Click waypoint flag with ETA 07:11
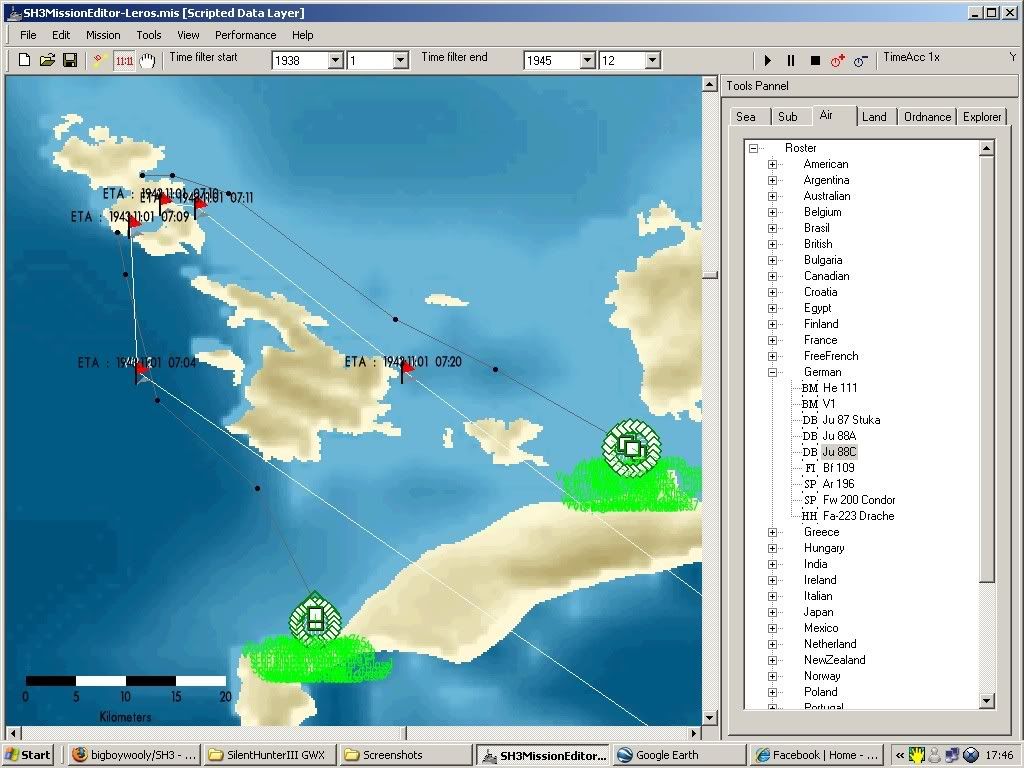Image resolution: width=1024 pixels, height=768 pixels. [199, 208]
